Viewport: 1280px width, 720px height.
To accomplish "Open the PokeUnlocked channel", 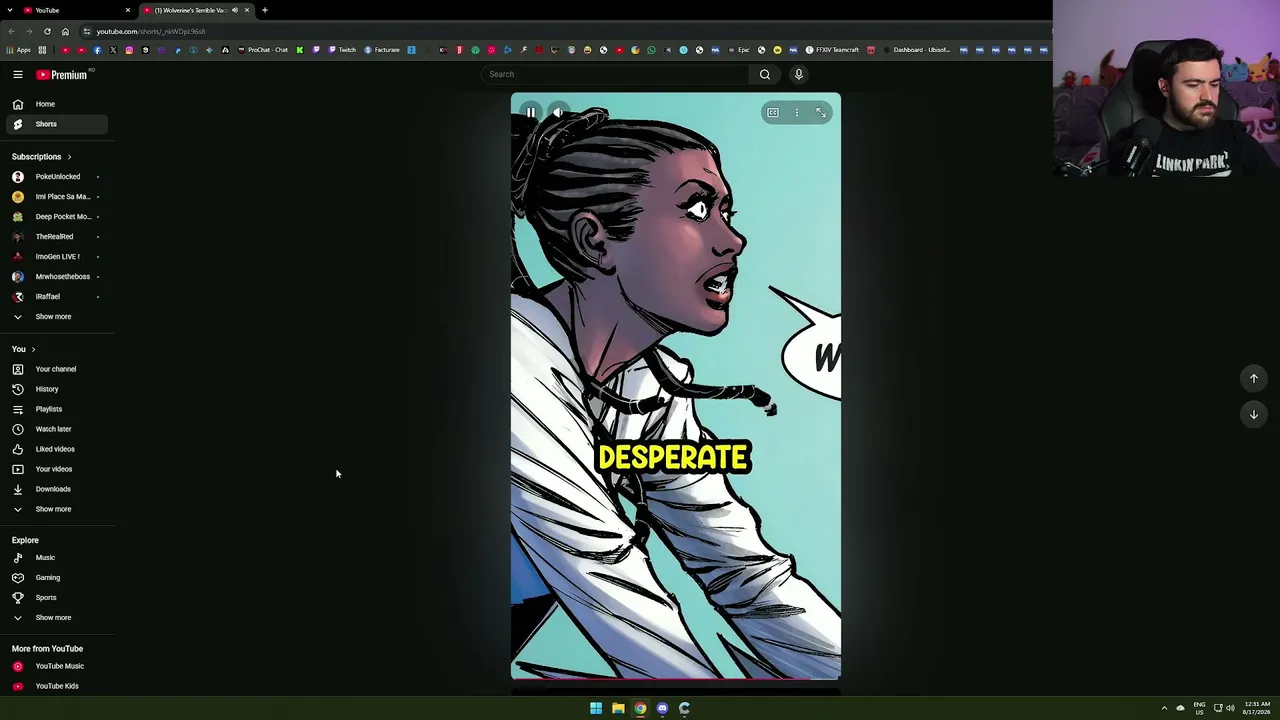I will [x=55, y=177].
